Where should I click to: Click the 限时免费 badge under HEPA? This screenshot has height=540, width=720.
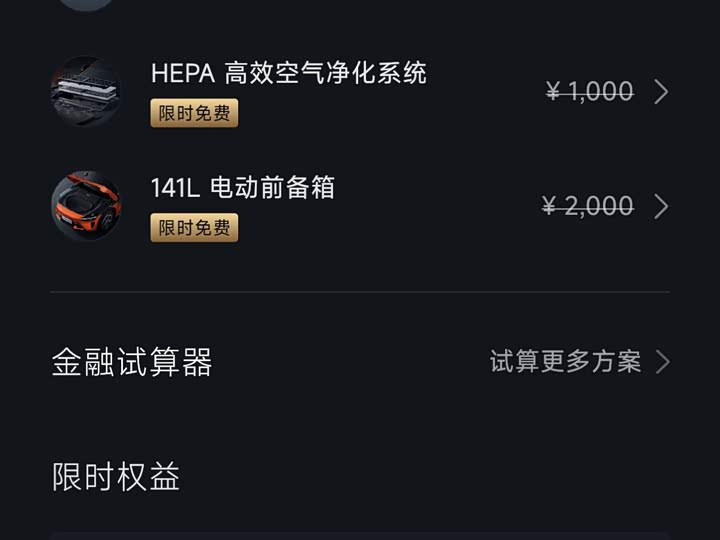(194, 113)
